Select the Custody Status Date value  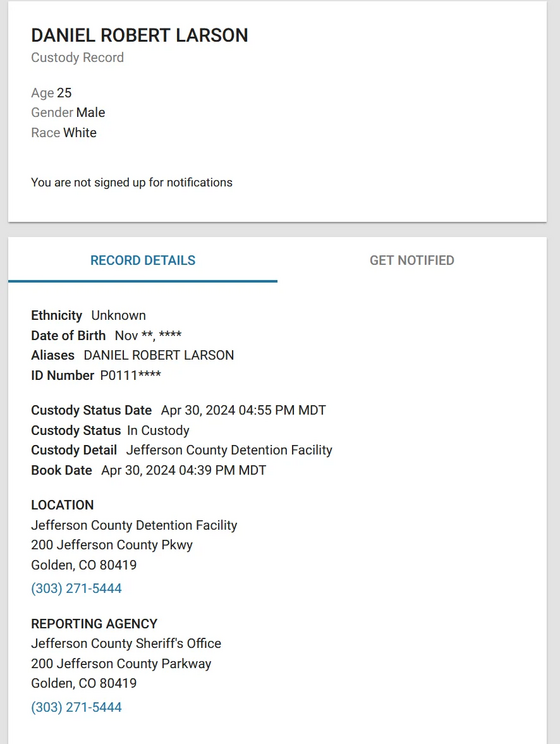coord(243,410)
